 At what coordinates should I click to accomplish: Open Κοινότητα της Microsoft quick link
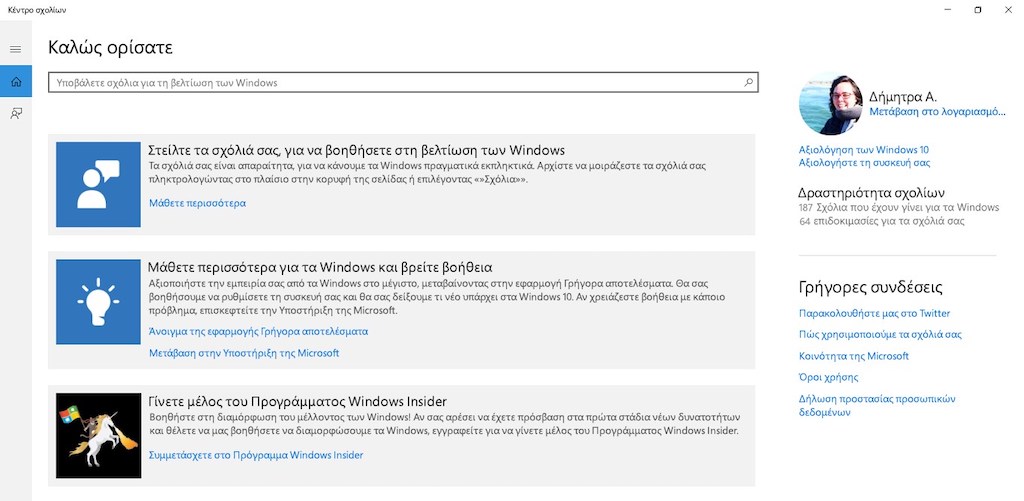(853, 356)
